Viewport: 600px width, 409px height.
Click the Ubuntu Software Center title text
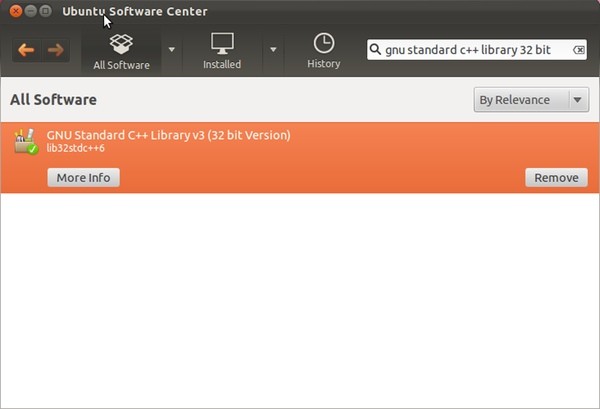pos(135,11)
